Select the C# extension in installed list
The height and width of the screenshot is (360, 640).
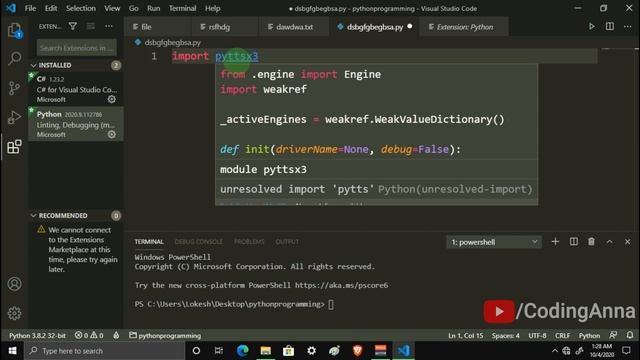pos(76,89)
